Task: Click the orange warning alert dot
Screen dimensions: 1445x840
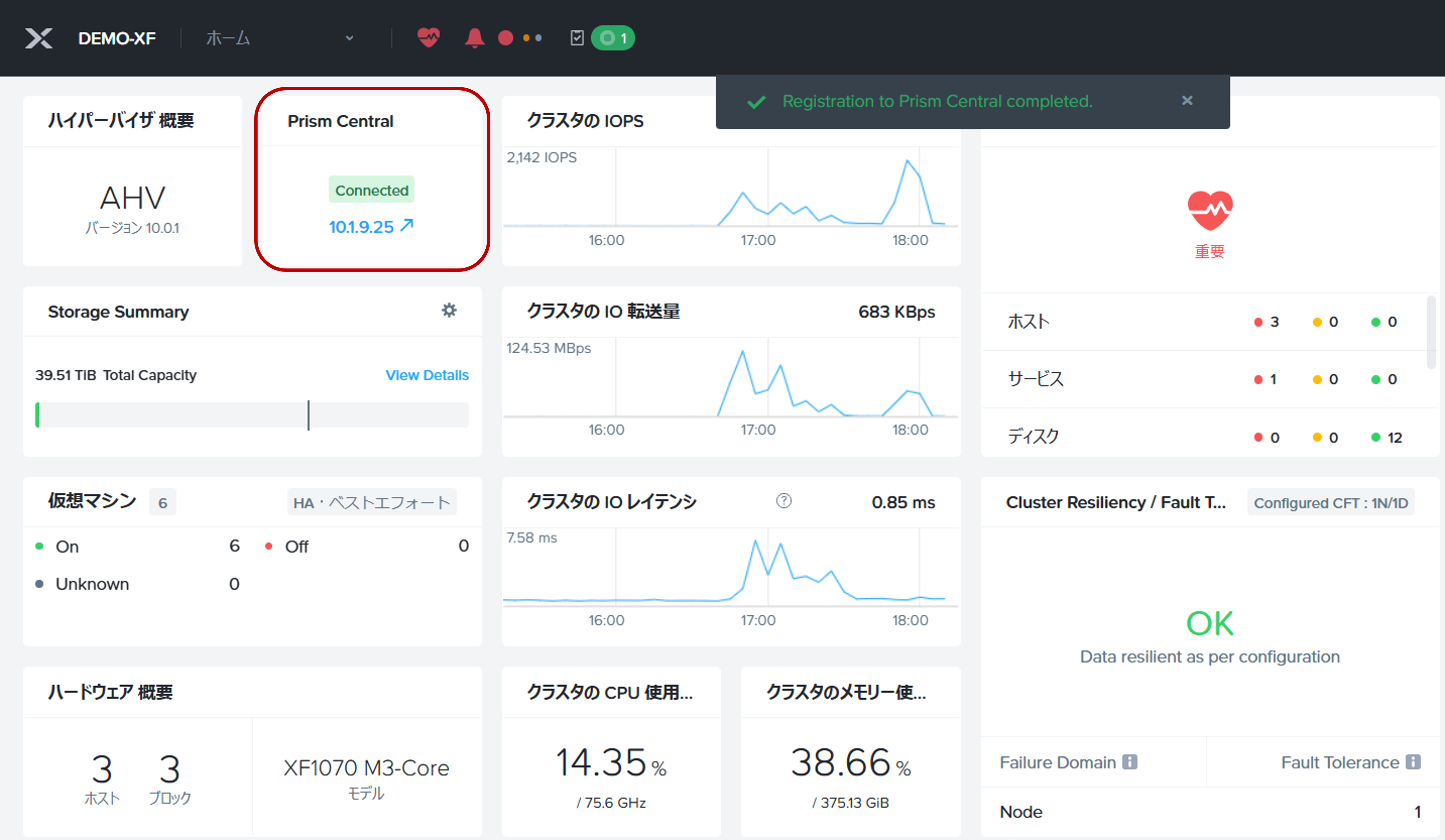Action: tap(526, 38)
